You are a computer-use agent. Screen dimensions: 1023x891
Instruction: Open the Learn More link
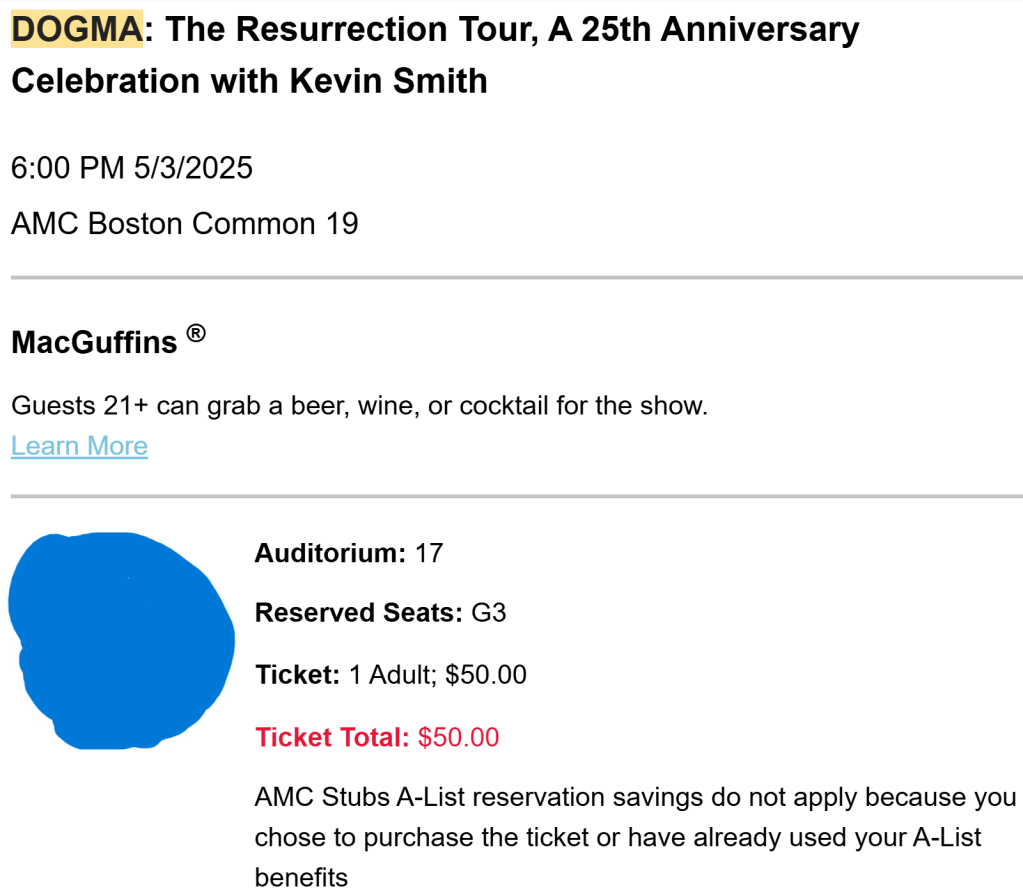pyautogui.click(x=79, y=446)
